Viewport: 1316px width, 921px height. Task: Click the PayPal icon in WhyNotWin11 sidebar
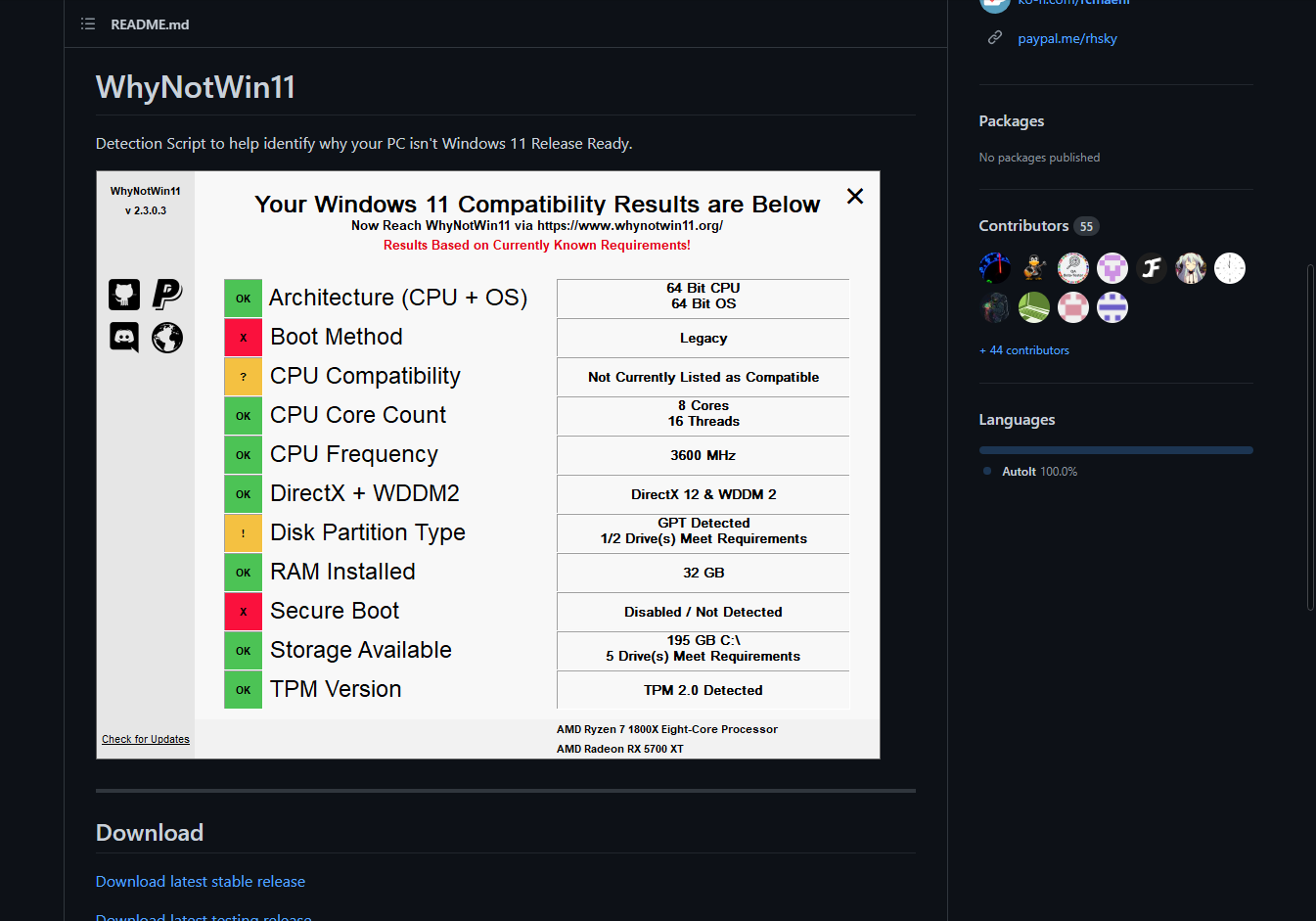click(x=167, y=294)
